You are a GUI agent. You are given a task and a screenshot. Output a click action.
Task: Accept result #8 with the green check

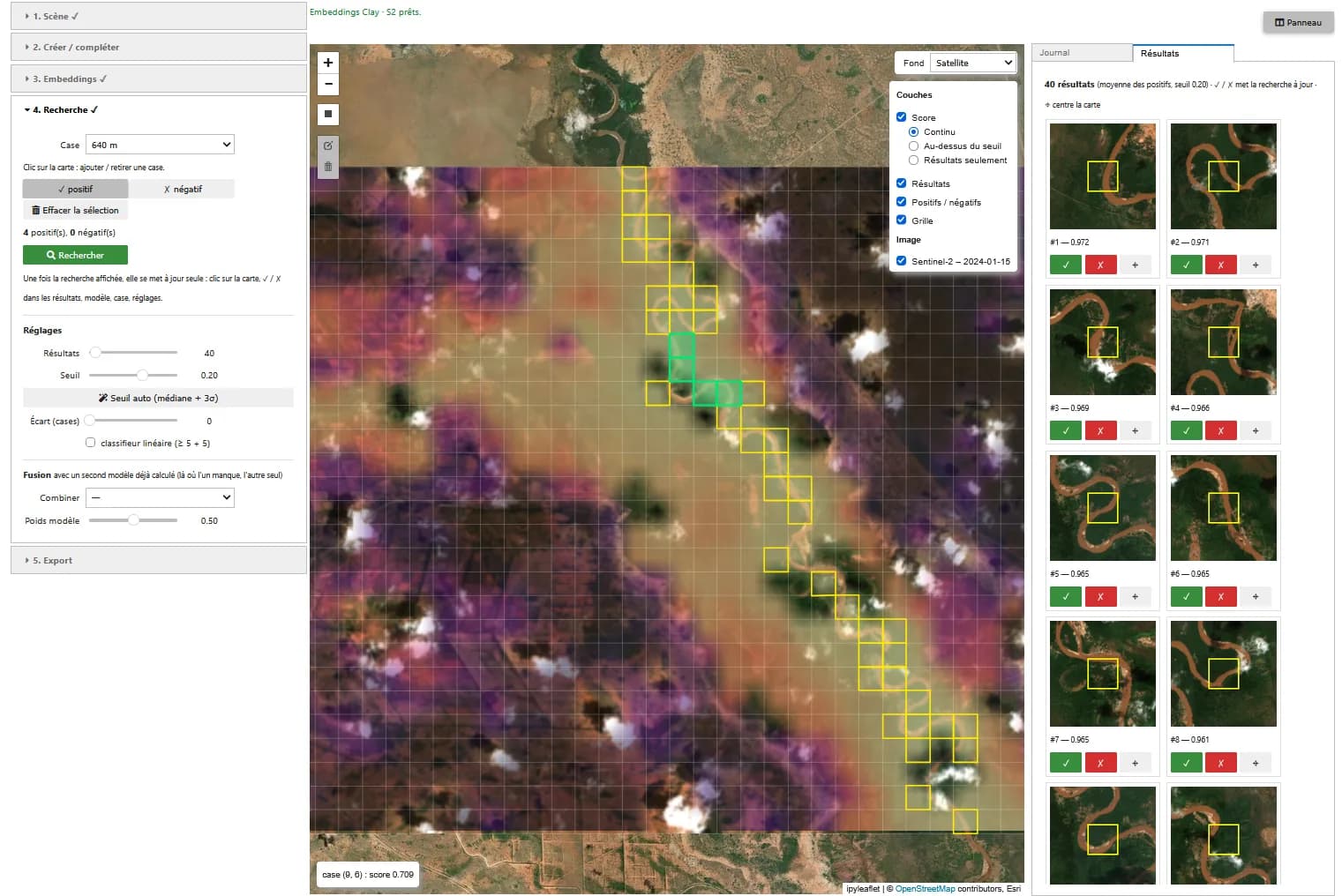tap(1186, 763)
